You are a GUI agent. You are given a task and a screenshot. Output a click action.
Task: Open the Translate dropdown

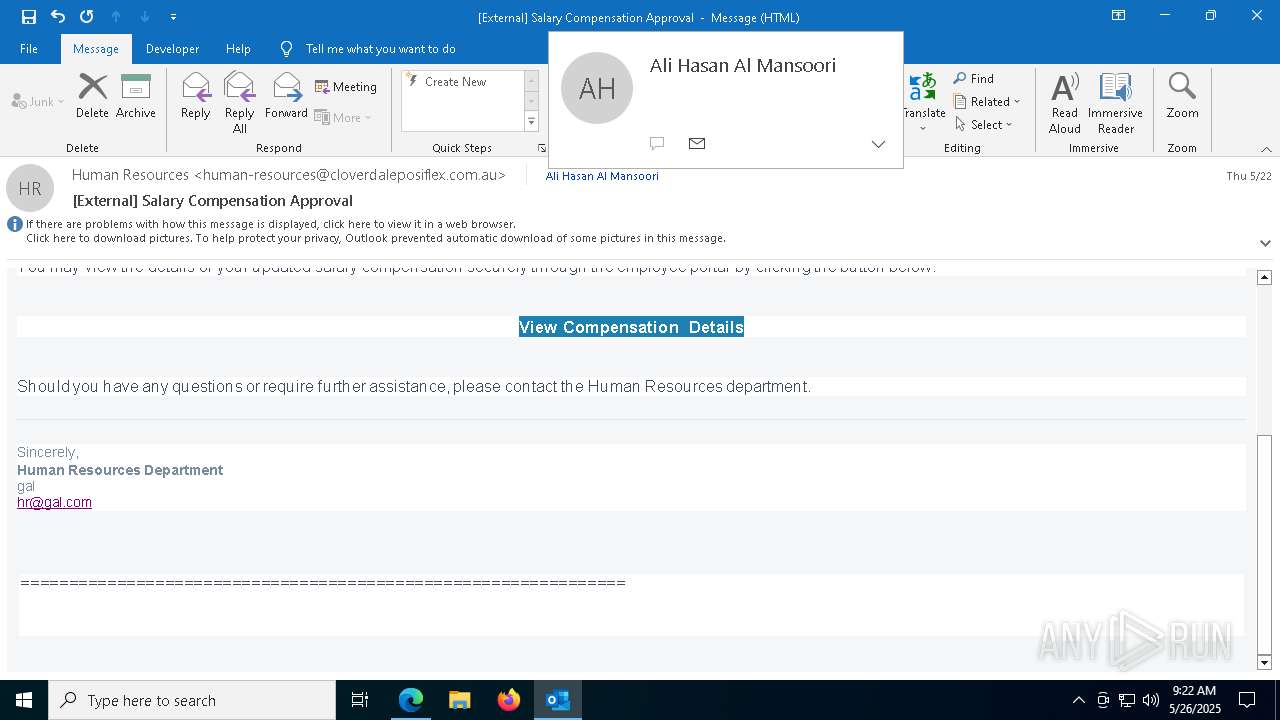tap(924, 103)
